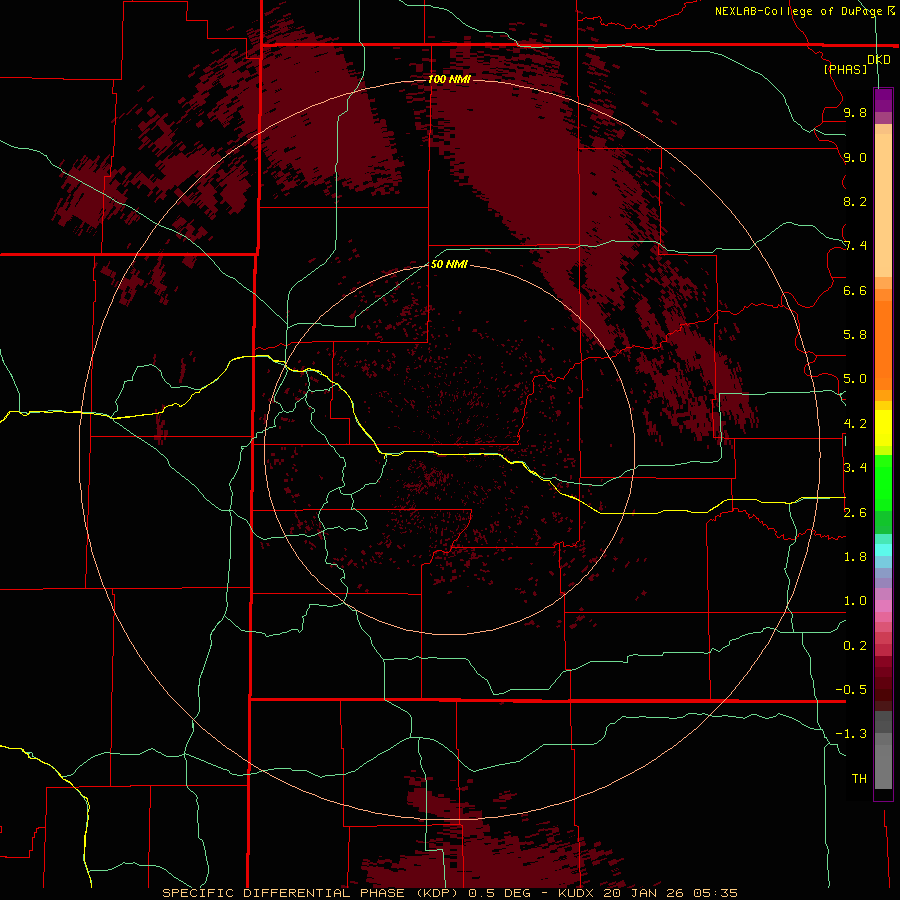This screenshot has height=900, width=900.
Task: Click the [PHAS] units label
Action: click(845, 70)
